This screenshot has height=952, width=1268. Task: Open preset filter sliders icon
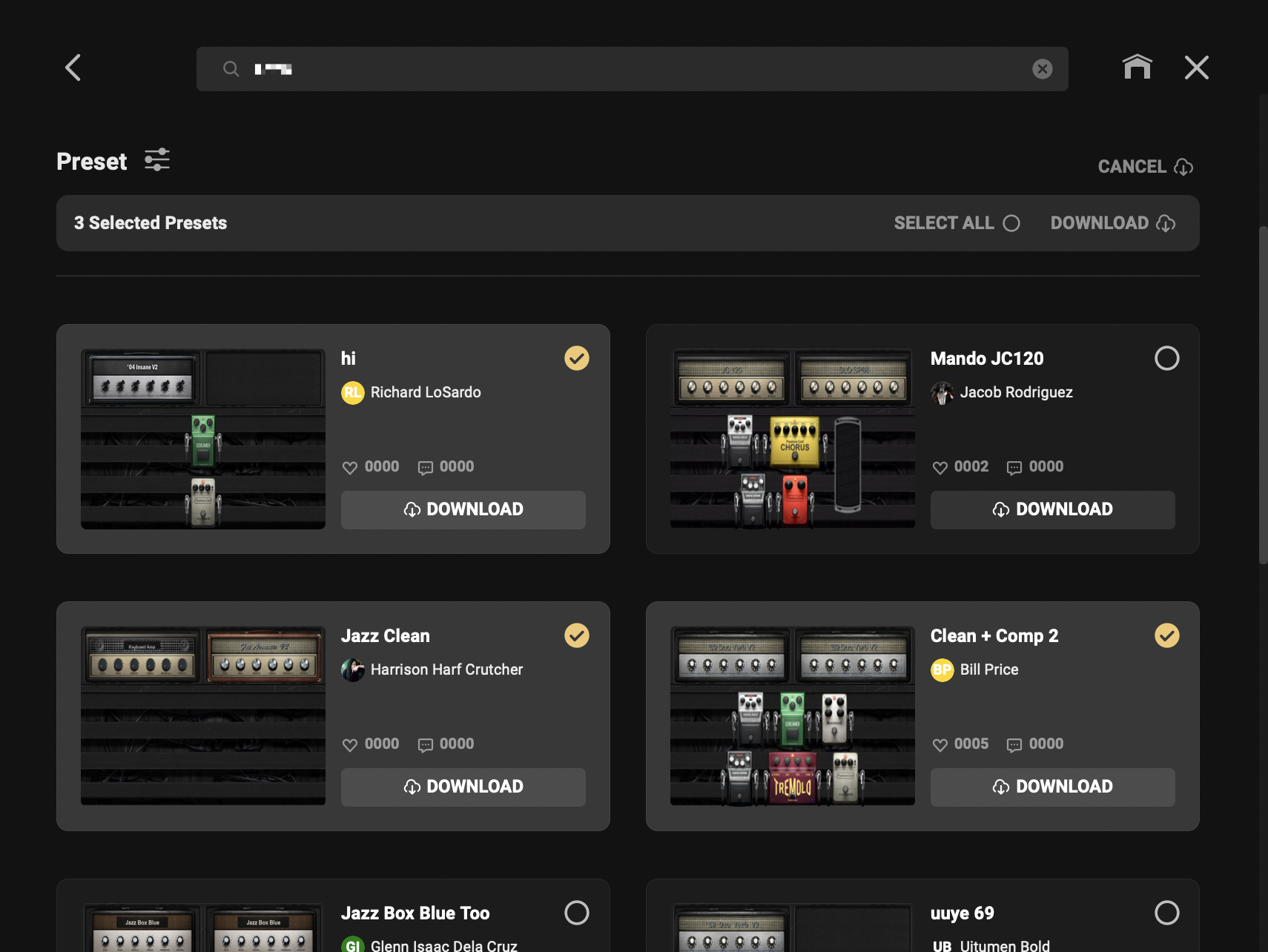click(157, 160)
